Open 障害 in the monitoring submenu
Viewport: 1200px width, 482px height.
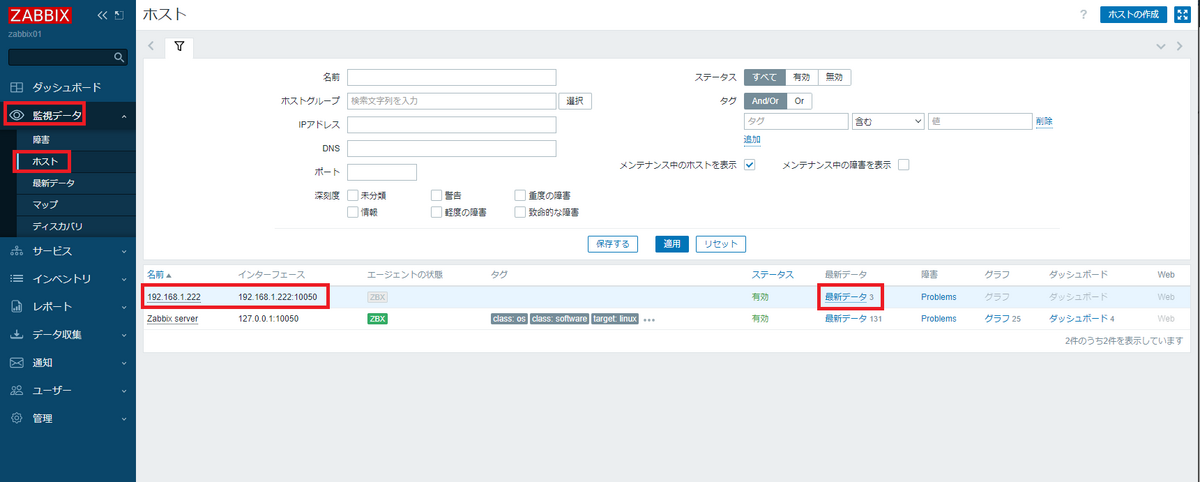(x=40, y=140)
